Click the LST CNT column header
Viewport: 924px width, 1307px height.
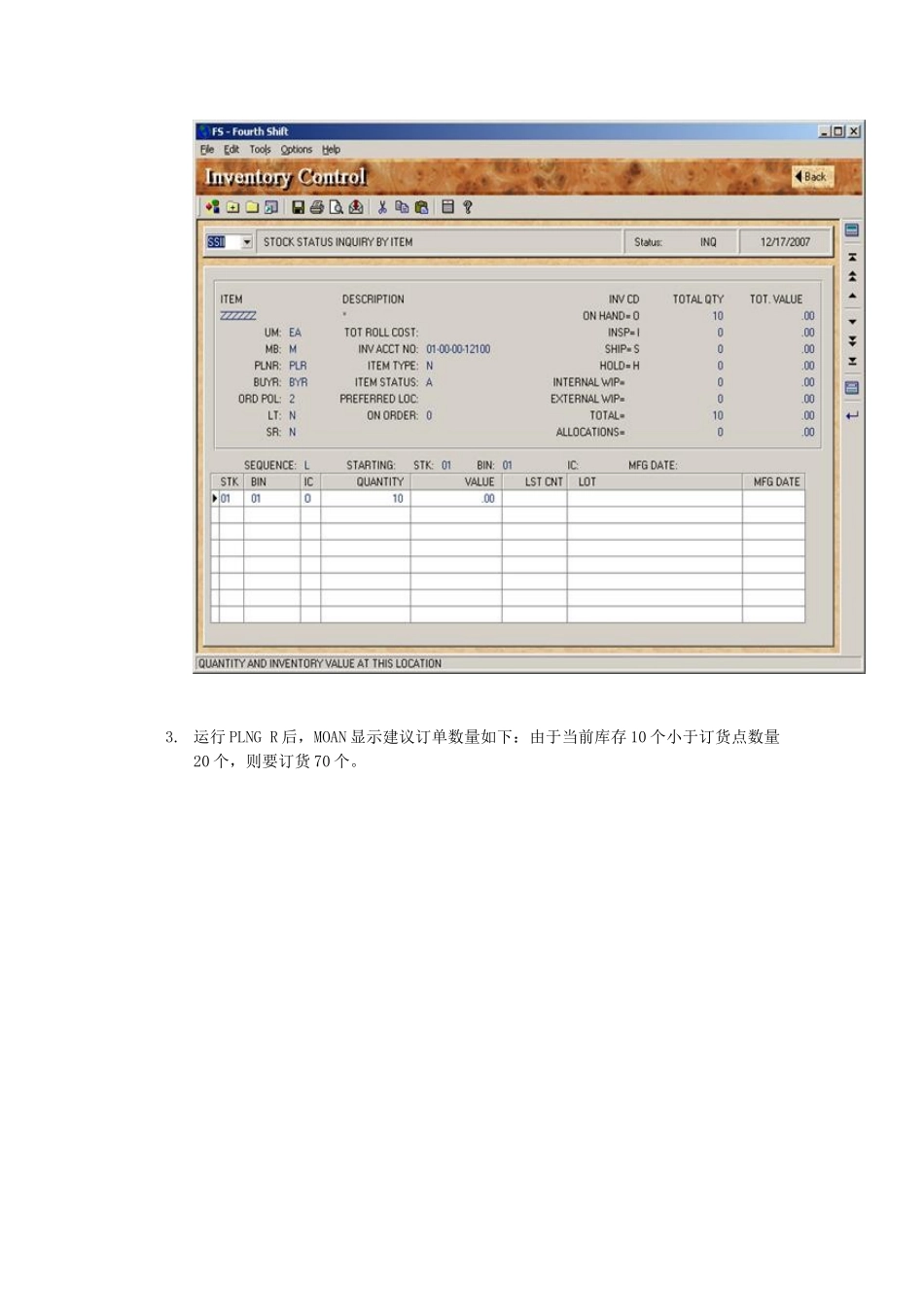click(536, 481)
